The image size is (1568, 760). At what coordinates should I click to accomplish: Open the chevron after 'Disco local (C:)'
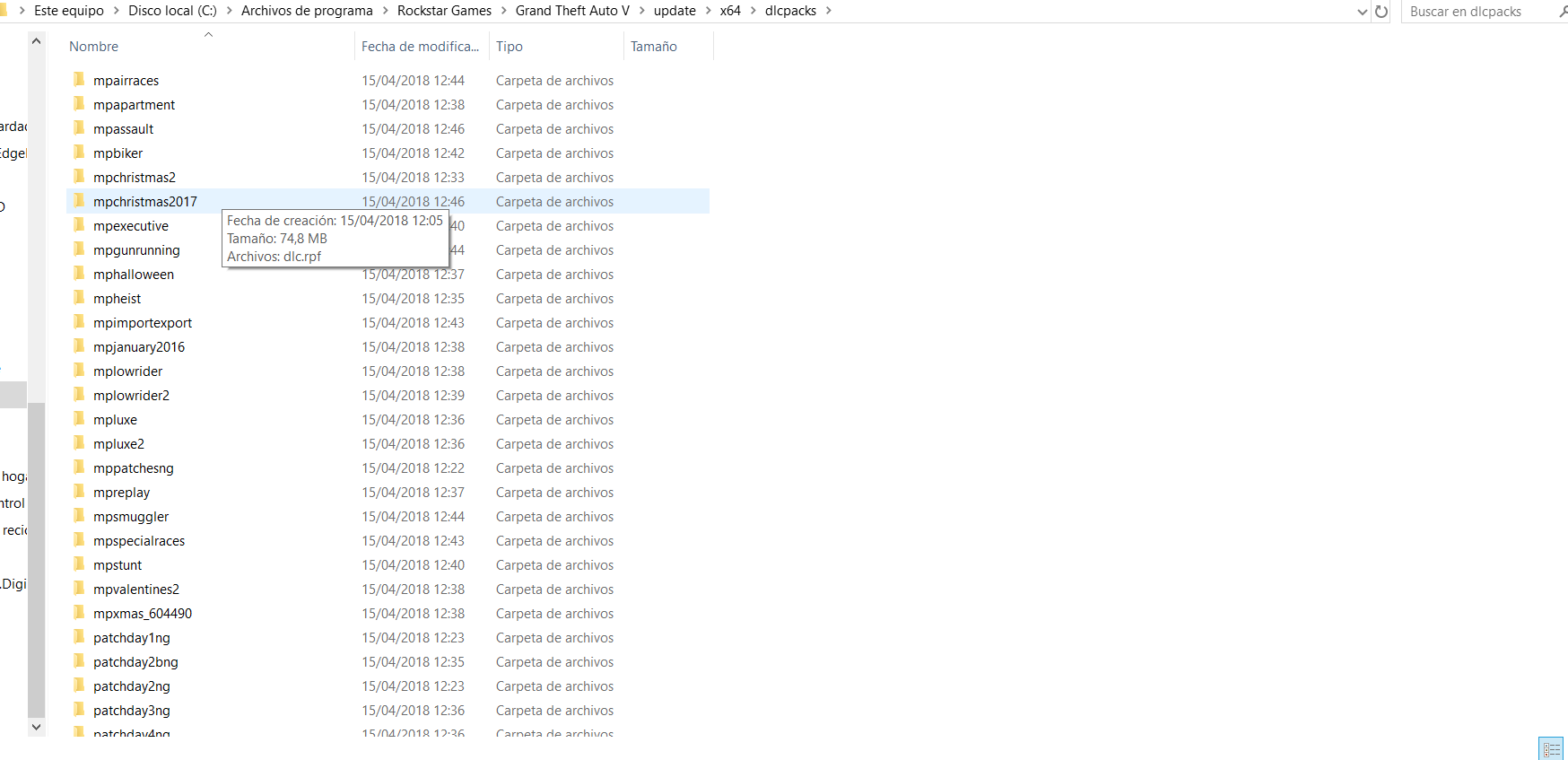pos(229,11)
